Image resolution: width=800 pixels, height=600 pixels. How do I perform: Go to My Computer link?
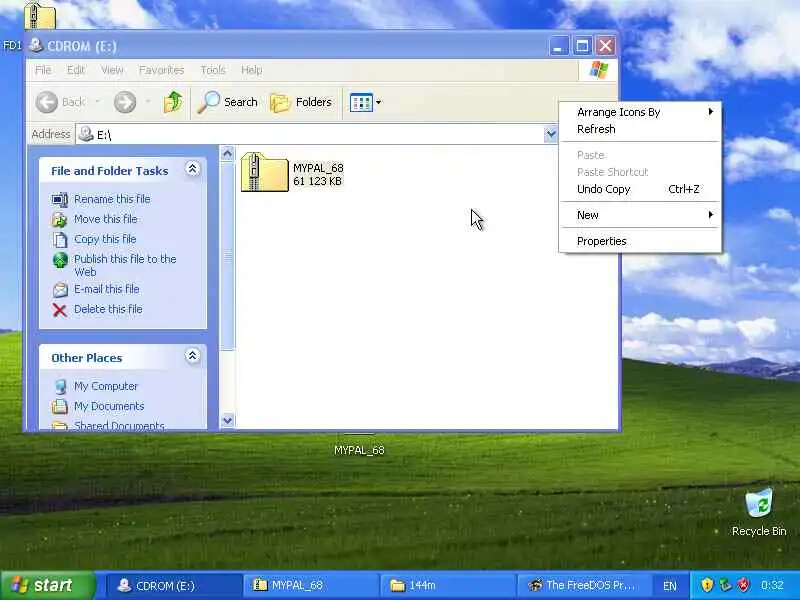pyautogui.click(x=106, y=386)
